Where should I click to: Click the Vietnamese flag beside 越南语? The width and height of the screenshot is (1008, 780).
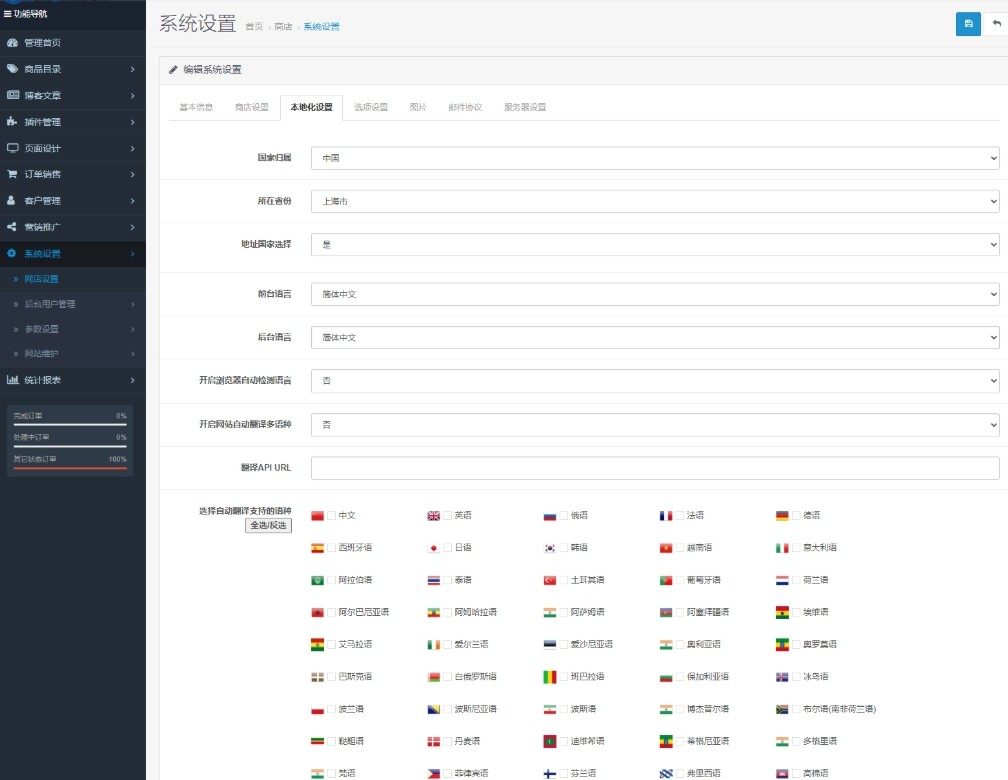point(666,548)
